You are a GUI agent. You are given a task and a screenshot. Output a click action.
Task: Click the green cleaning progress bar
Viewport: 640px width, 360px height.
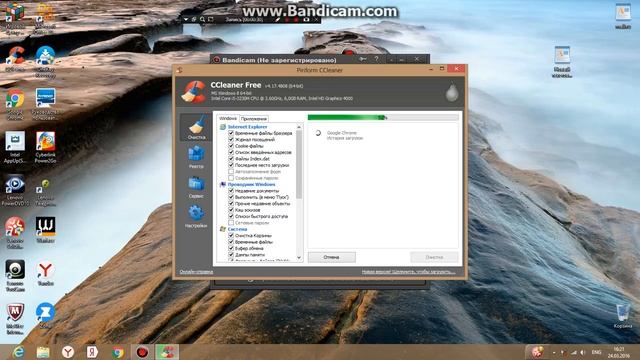[x=383, y=118]
